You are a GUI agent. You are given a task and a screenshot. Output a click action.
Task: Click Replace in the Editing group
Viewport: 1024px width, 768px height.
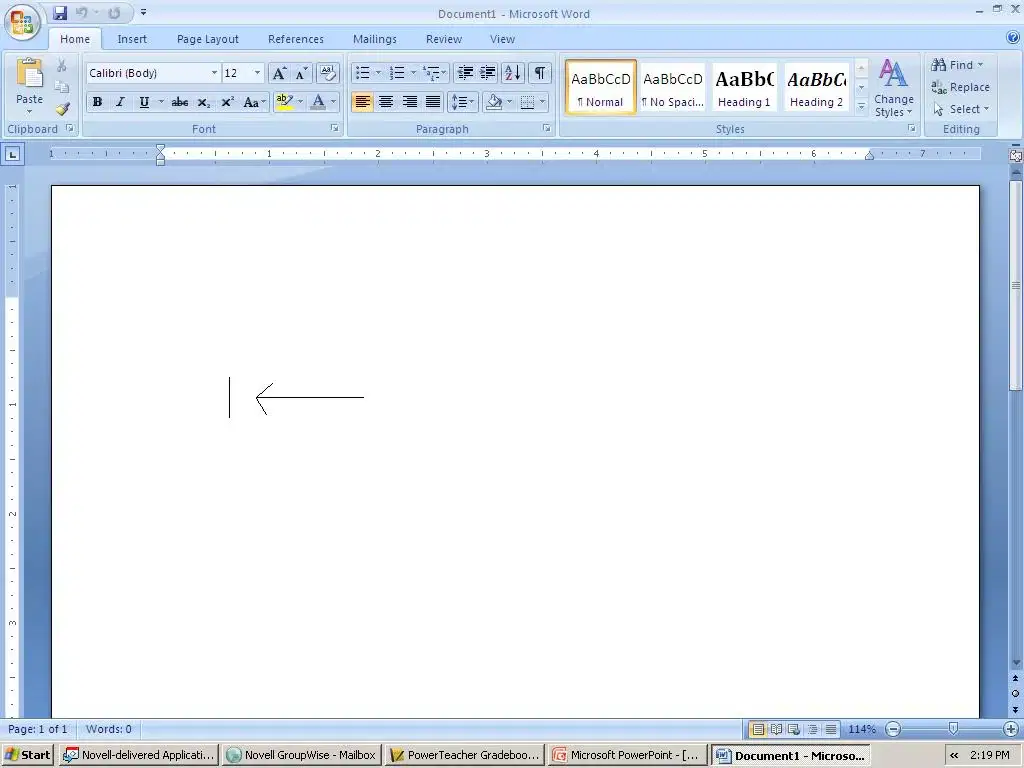961,87
